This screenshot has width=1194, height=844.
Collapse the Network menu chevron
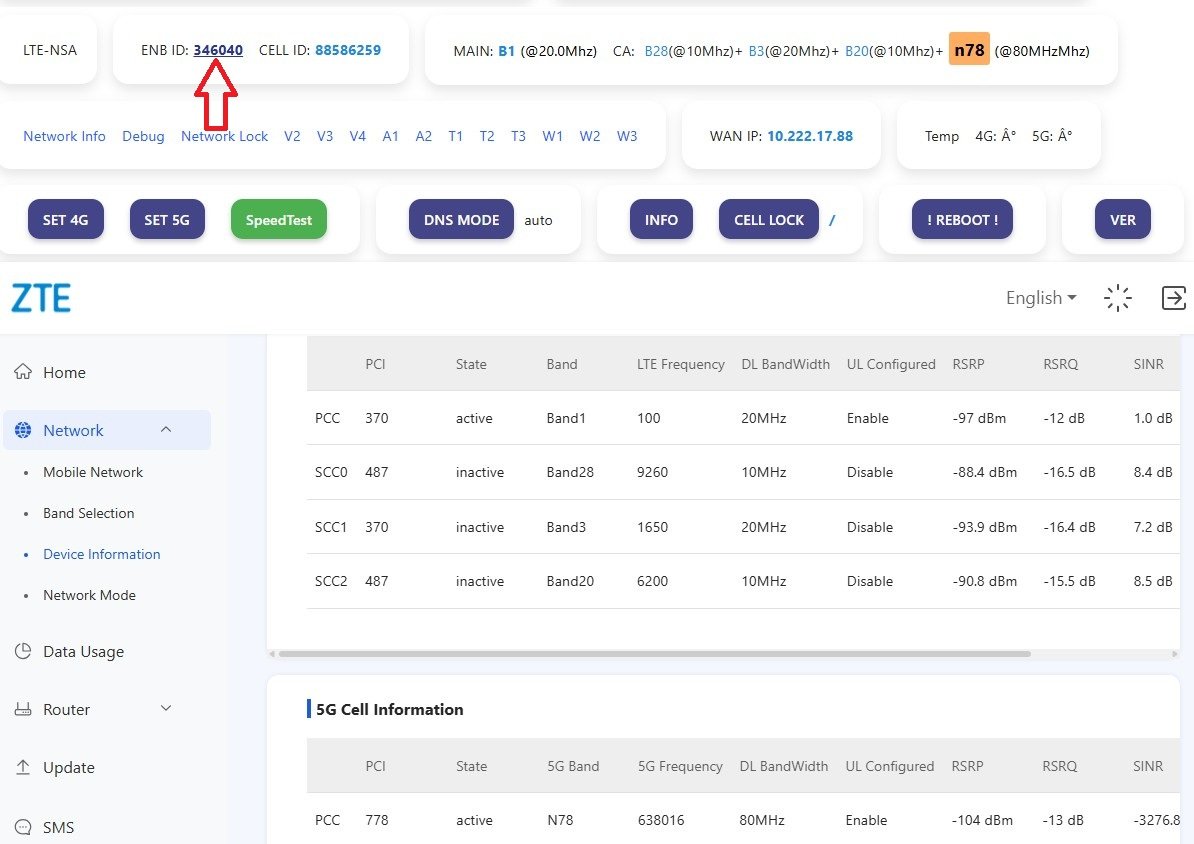click(x=166, y=430)
